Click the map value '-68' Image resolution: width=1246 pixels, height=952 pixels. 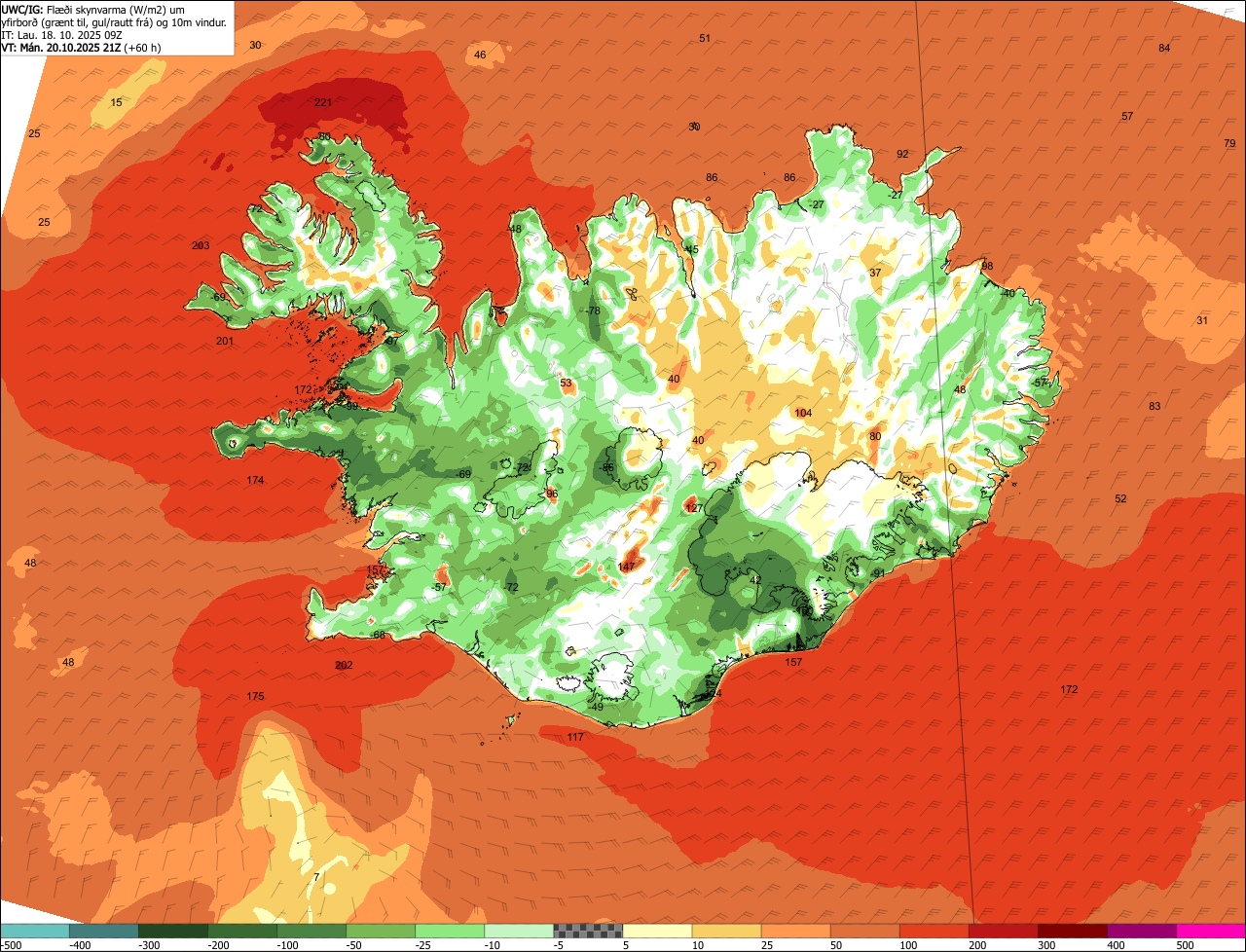(x=378, y=636)
